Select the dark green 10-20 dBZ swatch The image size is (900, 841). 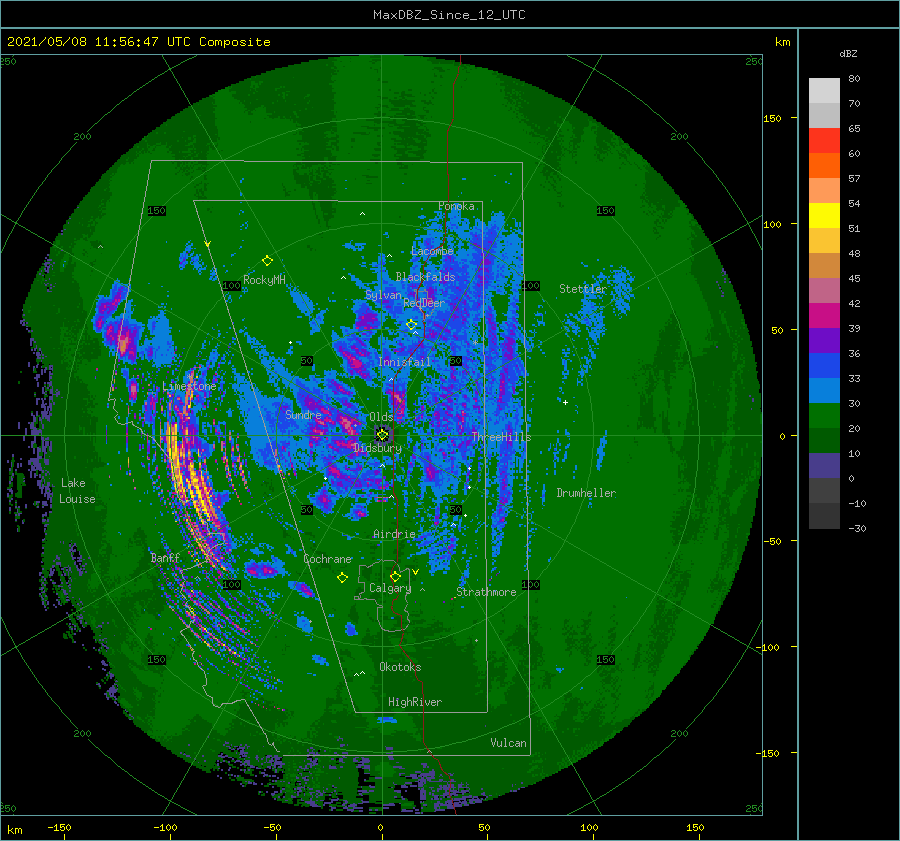click(824, 440)
